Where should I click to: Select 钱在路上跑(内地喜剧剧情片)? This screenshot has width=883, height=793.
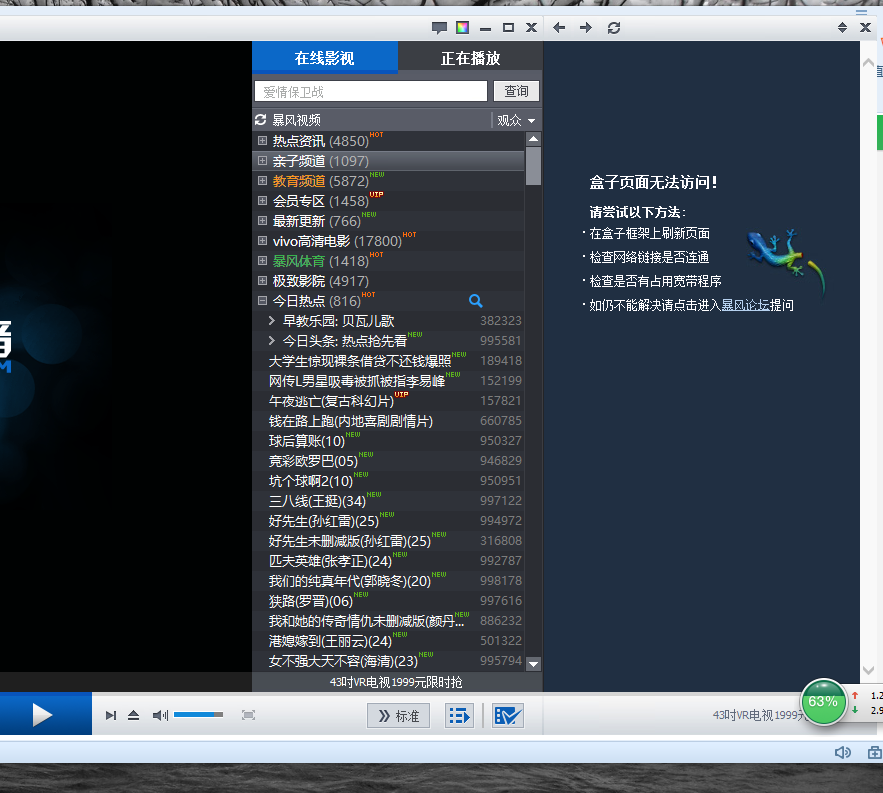tap(351, 421)
